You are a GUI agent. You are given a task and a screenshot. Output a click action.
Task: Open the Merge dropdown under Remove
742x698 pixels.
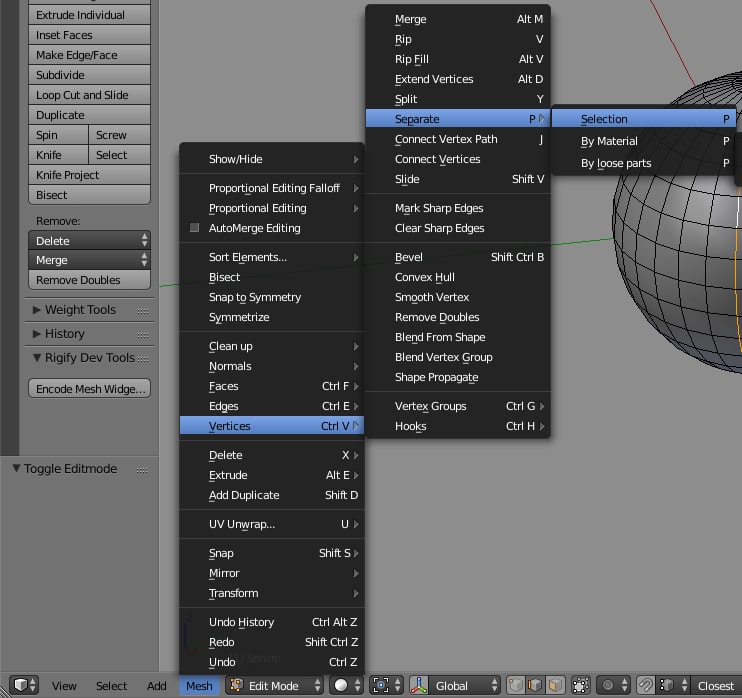(x=89, y=260)
